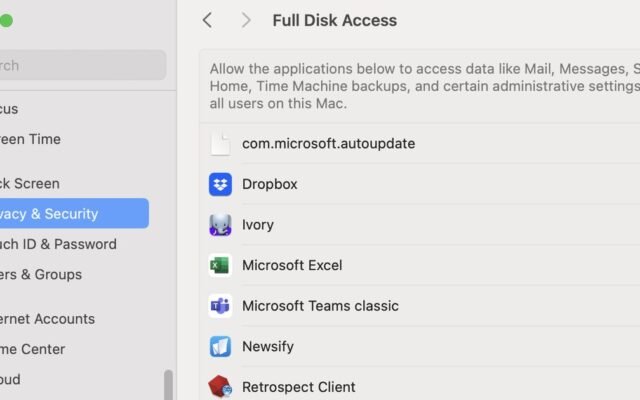Select the Retrospect Client row text

pos(299,387)
